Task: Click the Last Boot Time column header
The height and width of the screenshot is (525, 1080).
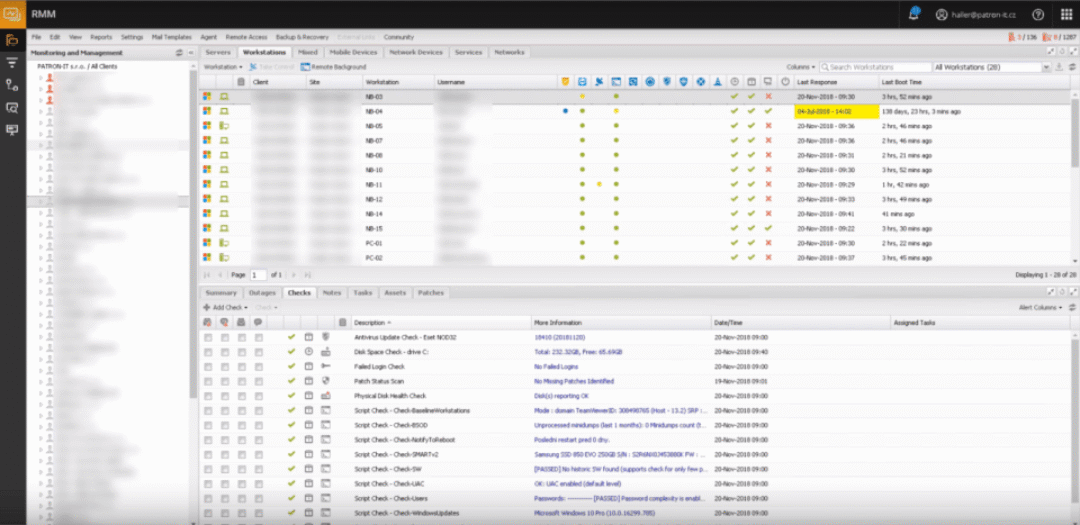Action: click(x=901, y=81)
